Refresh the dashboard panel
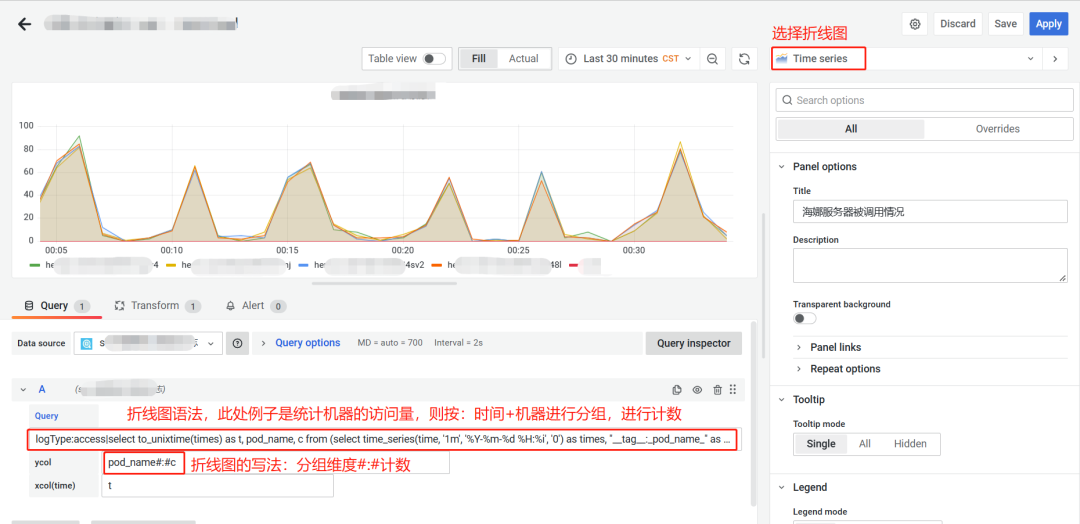Viewport: 1080px width, 524px height. pos(744,59)
